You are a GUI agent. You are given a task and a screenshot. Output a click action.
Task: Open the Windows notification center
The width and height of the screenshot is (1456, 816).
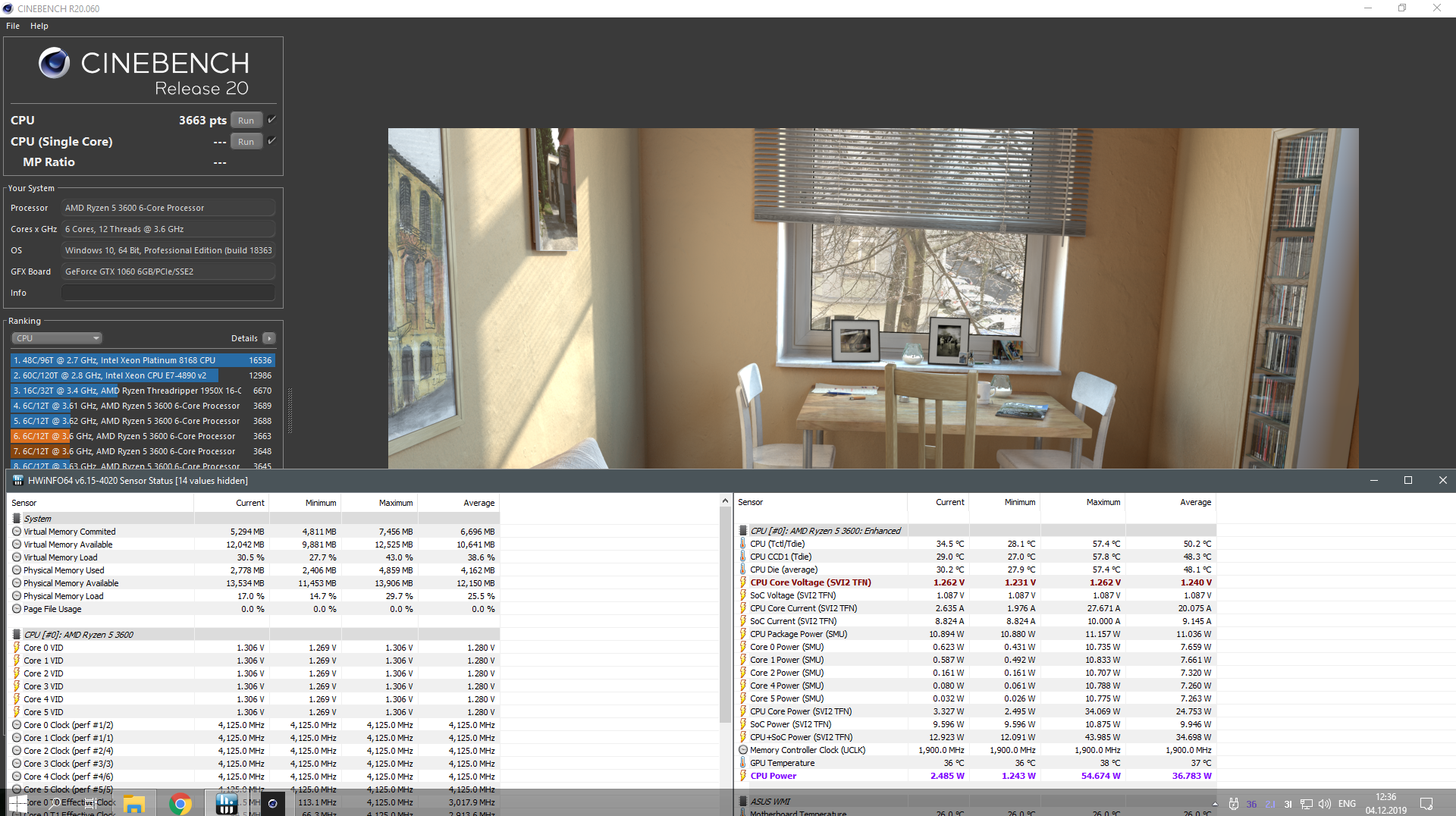click(x=1426, y=804)
